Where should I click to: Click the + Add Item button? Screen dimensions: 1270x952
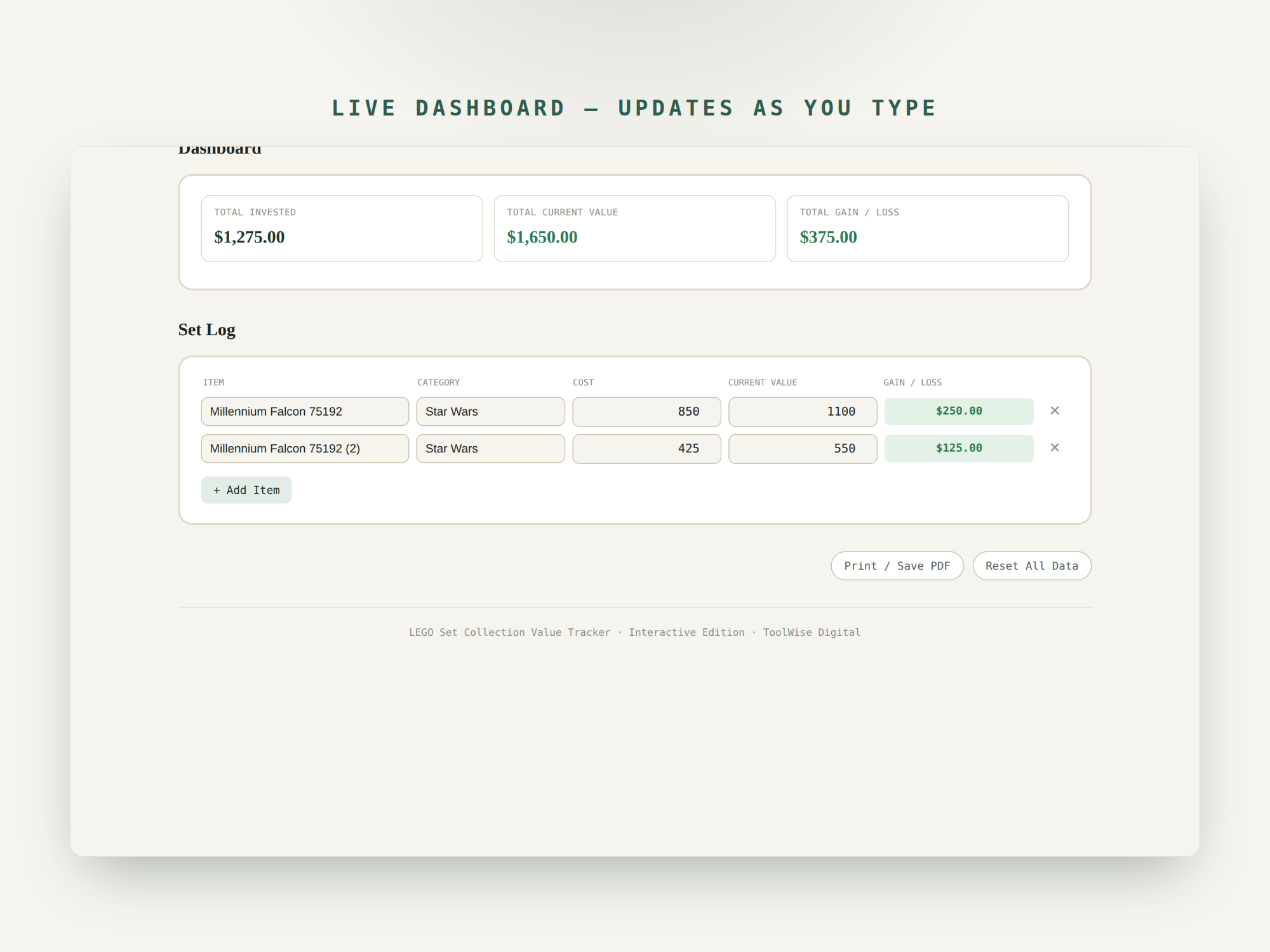click(x=246, y=490)
